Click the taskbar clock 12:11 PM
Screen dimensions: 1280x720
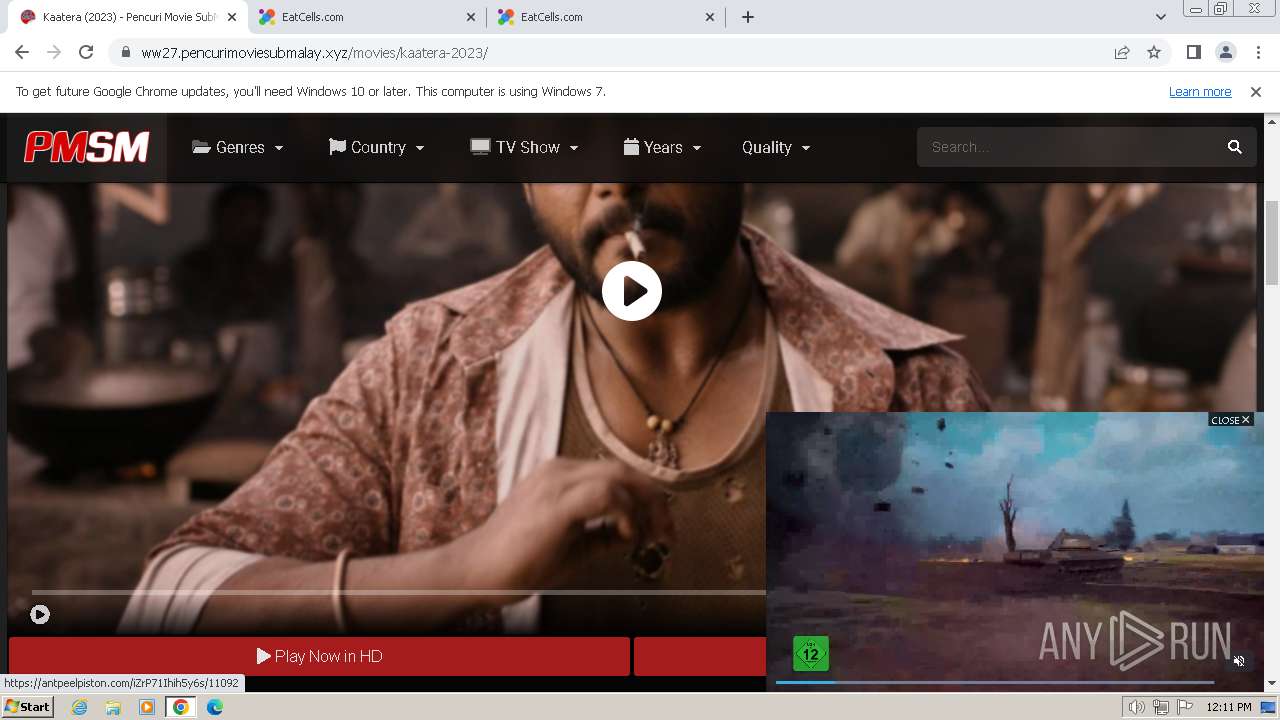click(1229, 707)
